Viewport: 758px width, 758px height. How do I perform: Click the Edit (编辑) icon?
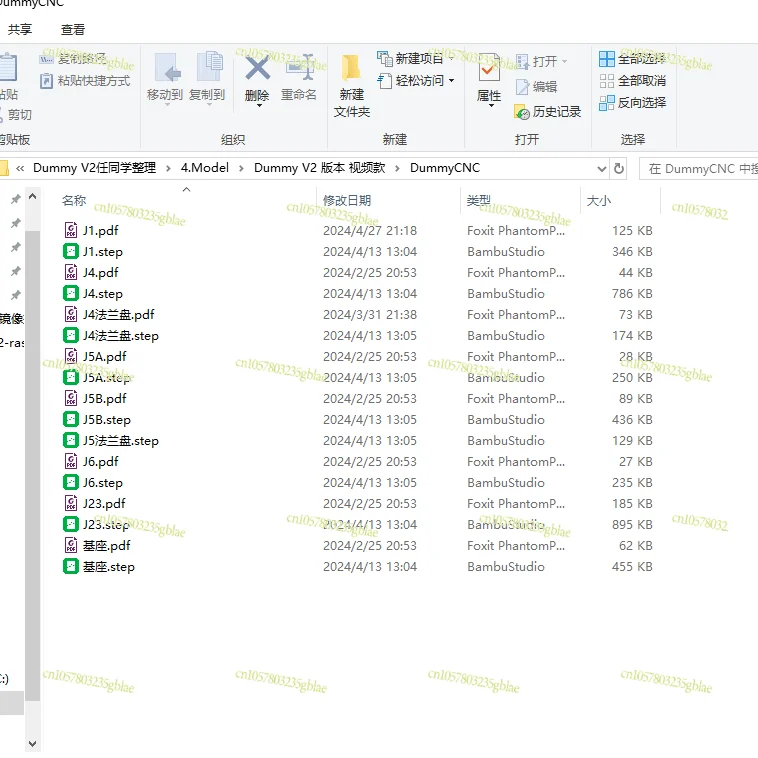pos(523,87)
